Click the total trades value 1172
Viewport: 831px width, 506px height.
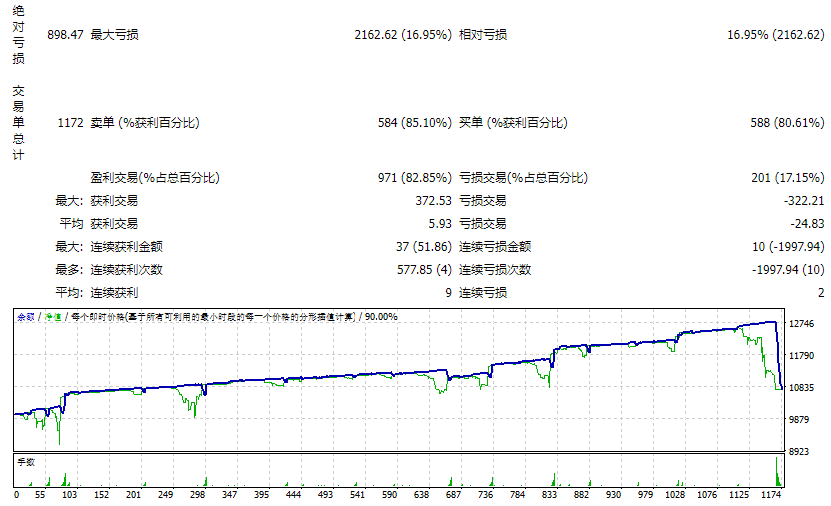(x=70, y=123)
